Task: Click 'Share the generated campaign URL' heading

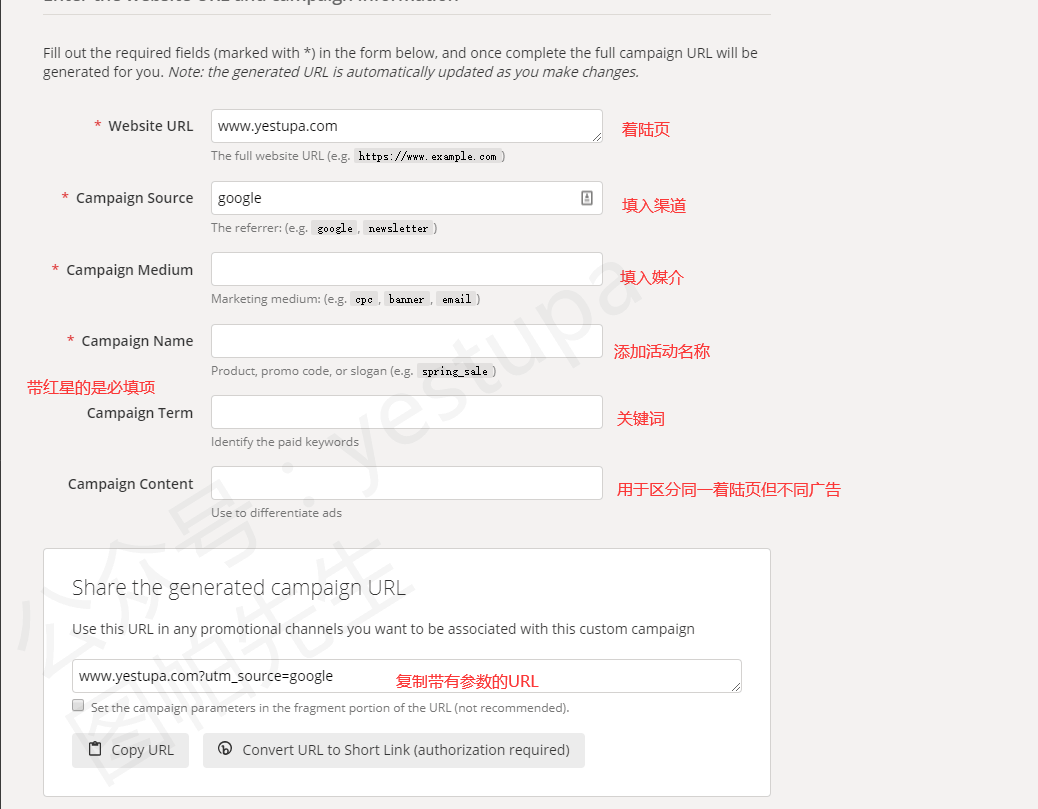Action: [x=239, y=588]
